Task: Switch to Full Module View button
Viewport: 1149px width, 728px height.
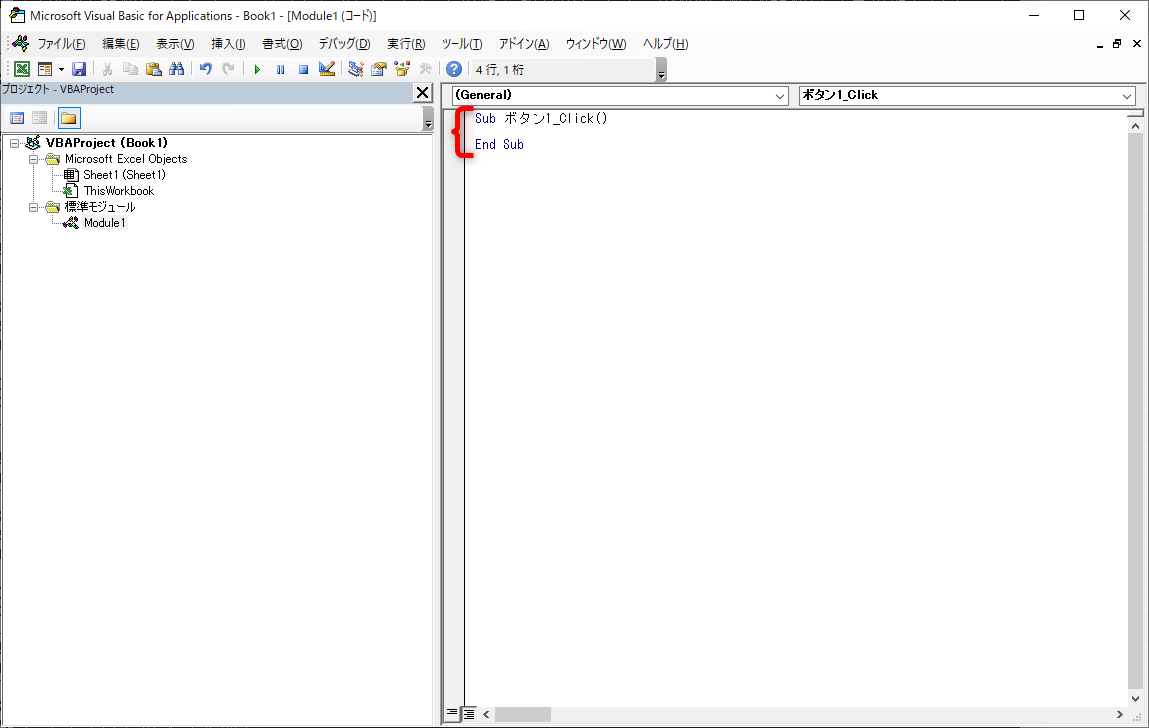Action: [469, 713]
